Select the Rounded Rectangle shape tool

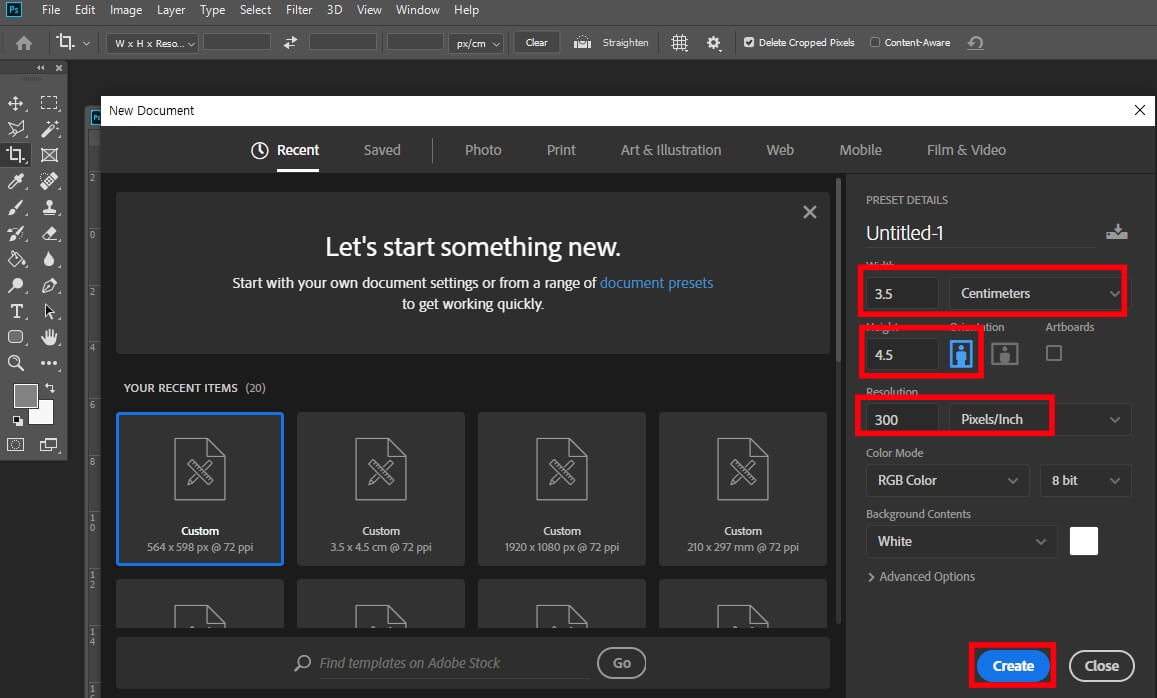(15, 337)
